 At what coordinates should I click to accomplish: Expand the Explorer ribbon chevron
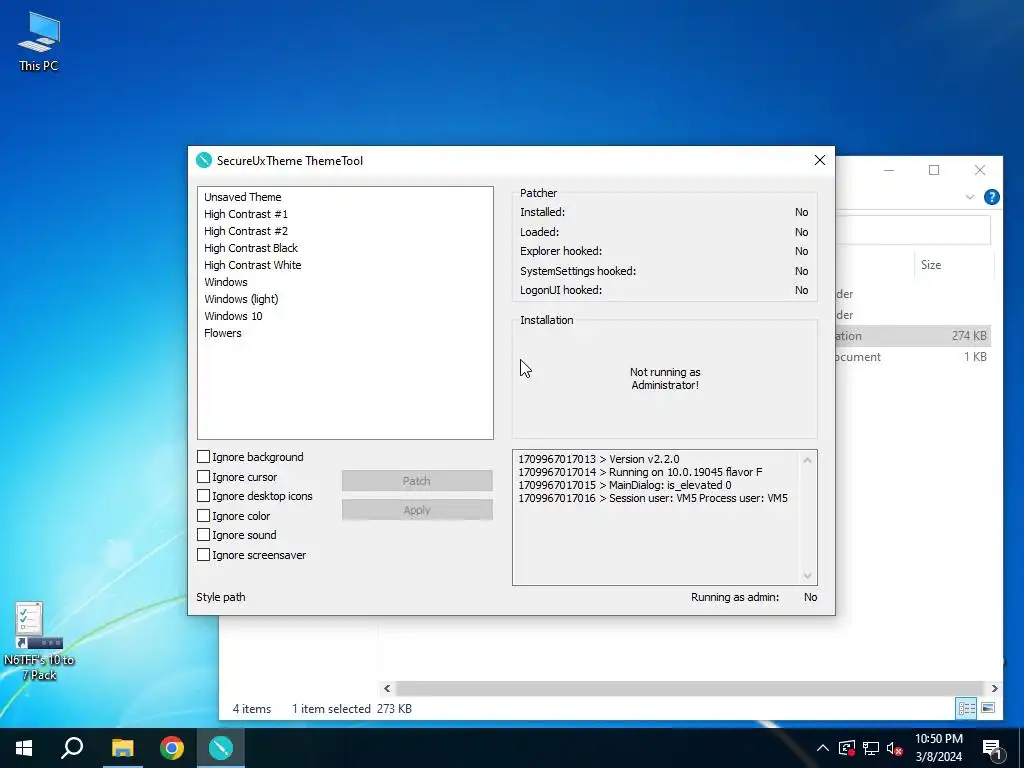[x=970, y=197]
